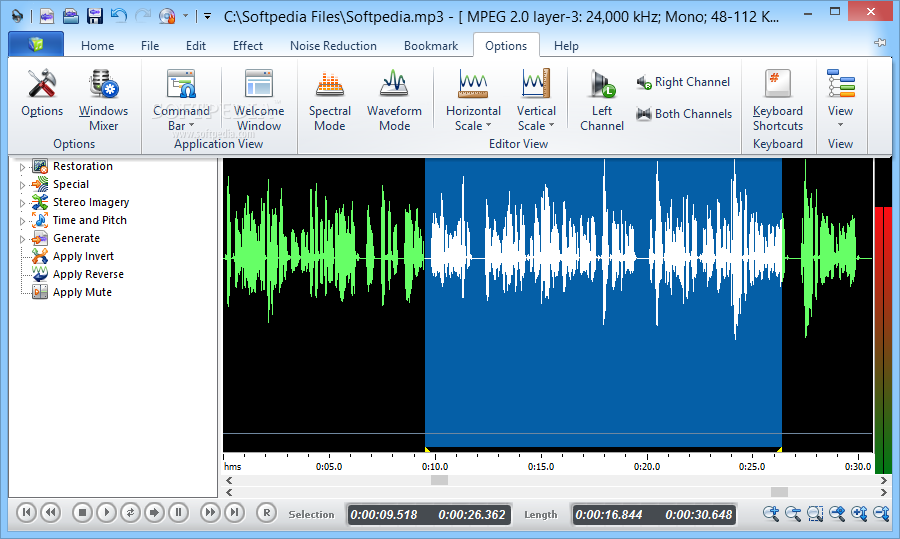Image resolution: width=900 pixels, height=539 pixels.
Task: Click the selection end time field 0:00:26.362
Action: click(x=472, y=515)
